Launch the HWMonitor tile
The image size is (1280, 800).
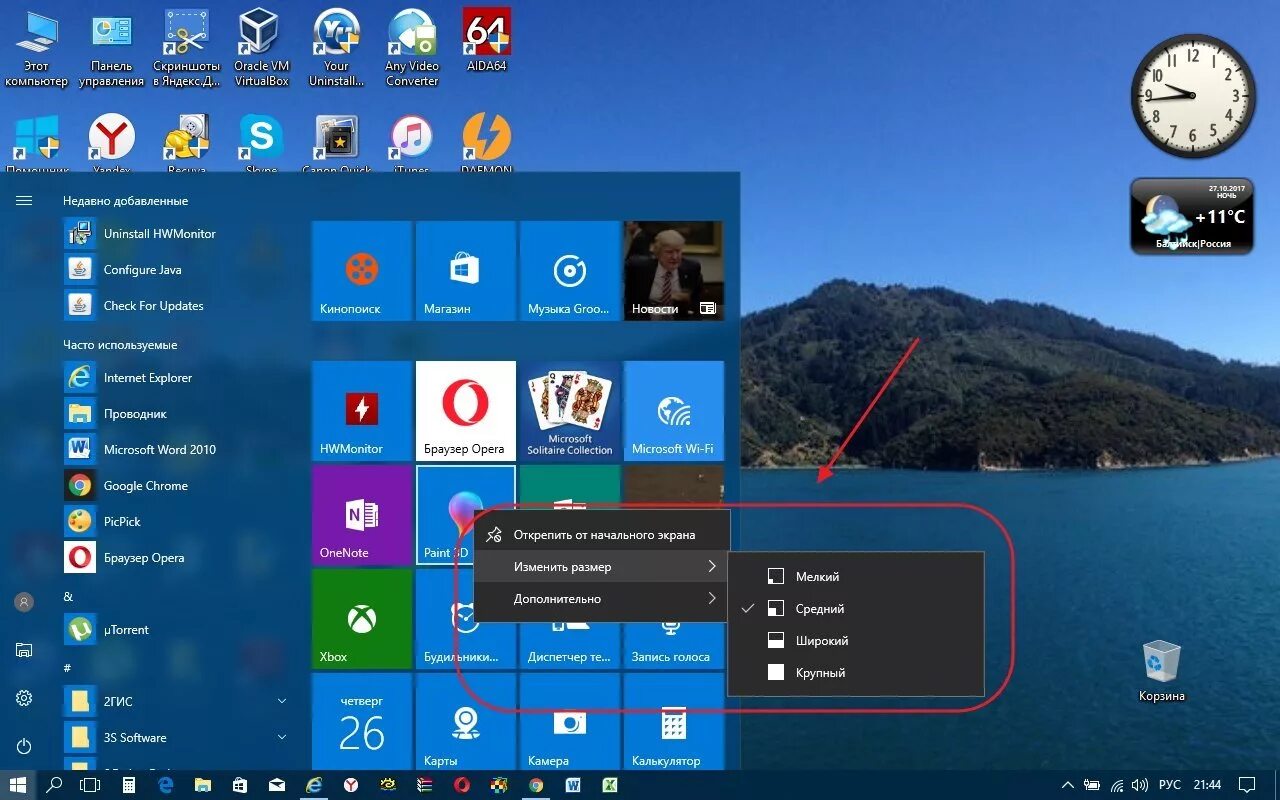(362, 411)
